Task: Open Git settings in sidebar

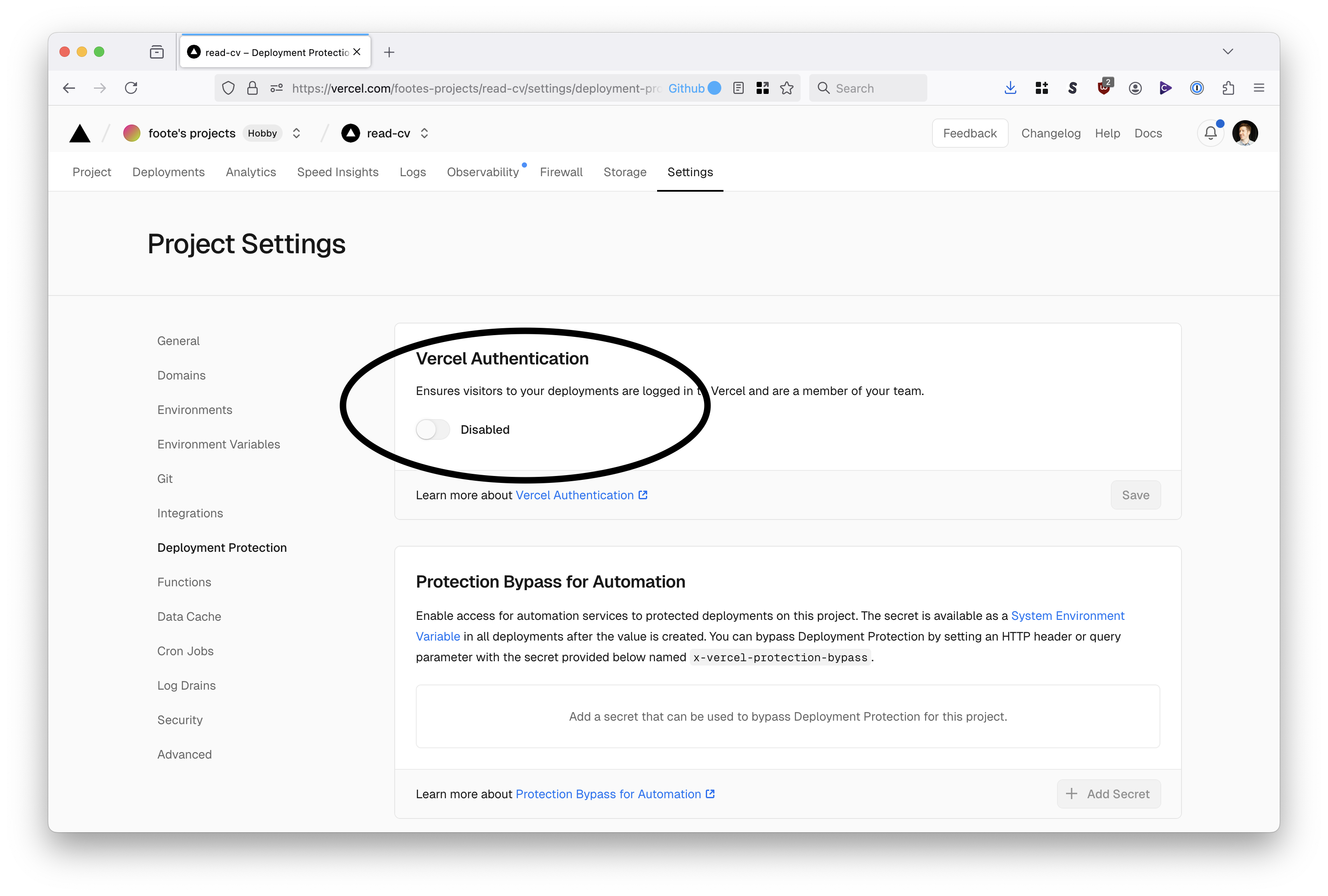Action: [165, 479]
